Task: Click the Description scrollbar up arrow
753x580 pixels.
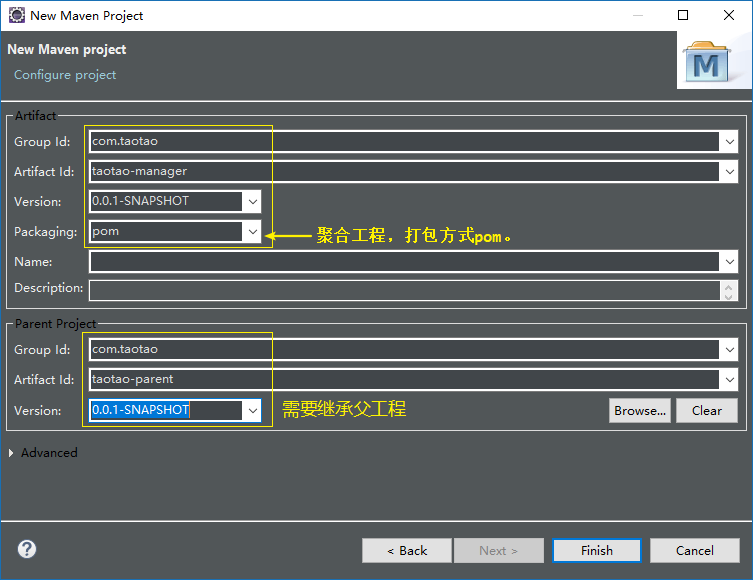Action: 729,287
